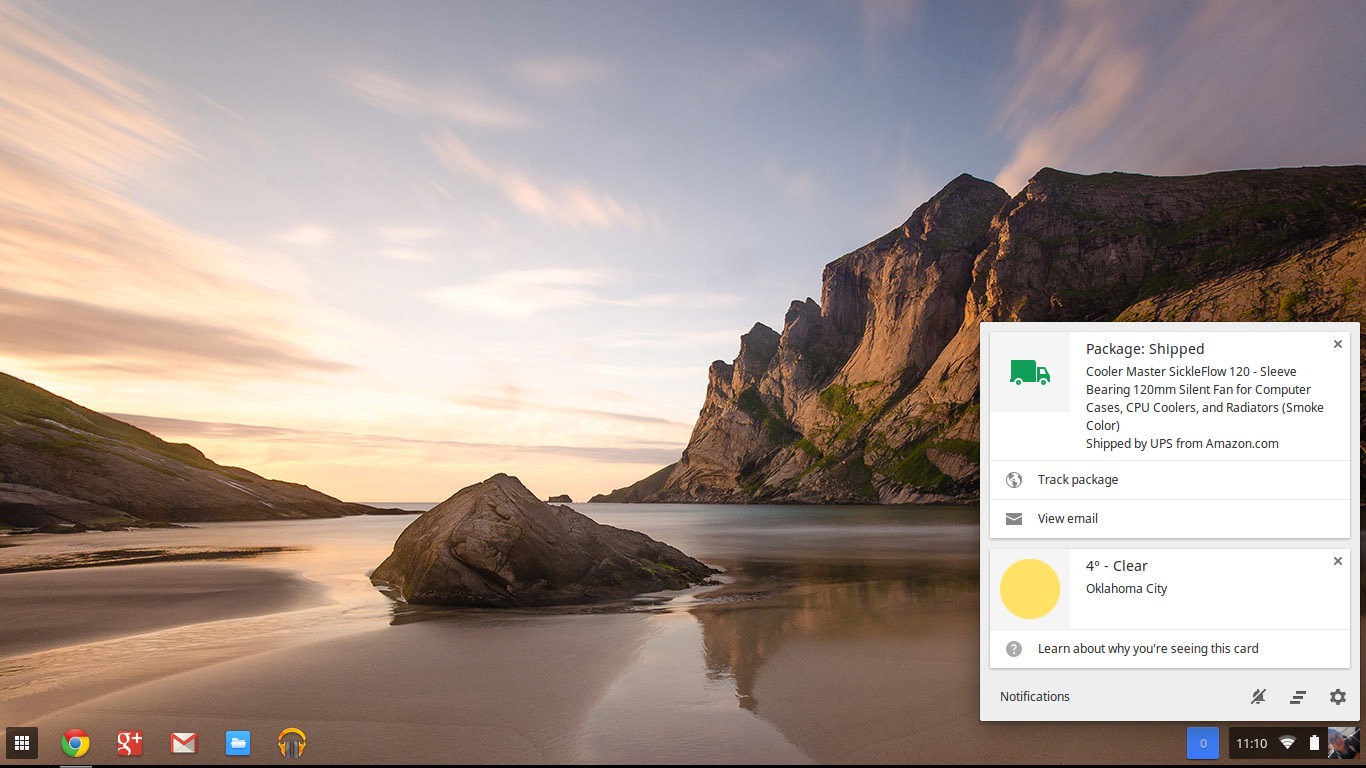Track package via UPS
Screen dimensions: 1366x768
pos(1077,480)
